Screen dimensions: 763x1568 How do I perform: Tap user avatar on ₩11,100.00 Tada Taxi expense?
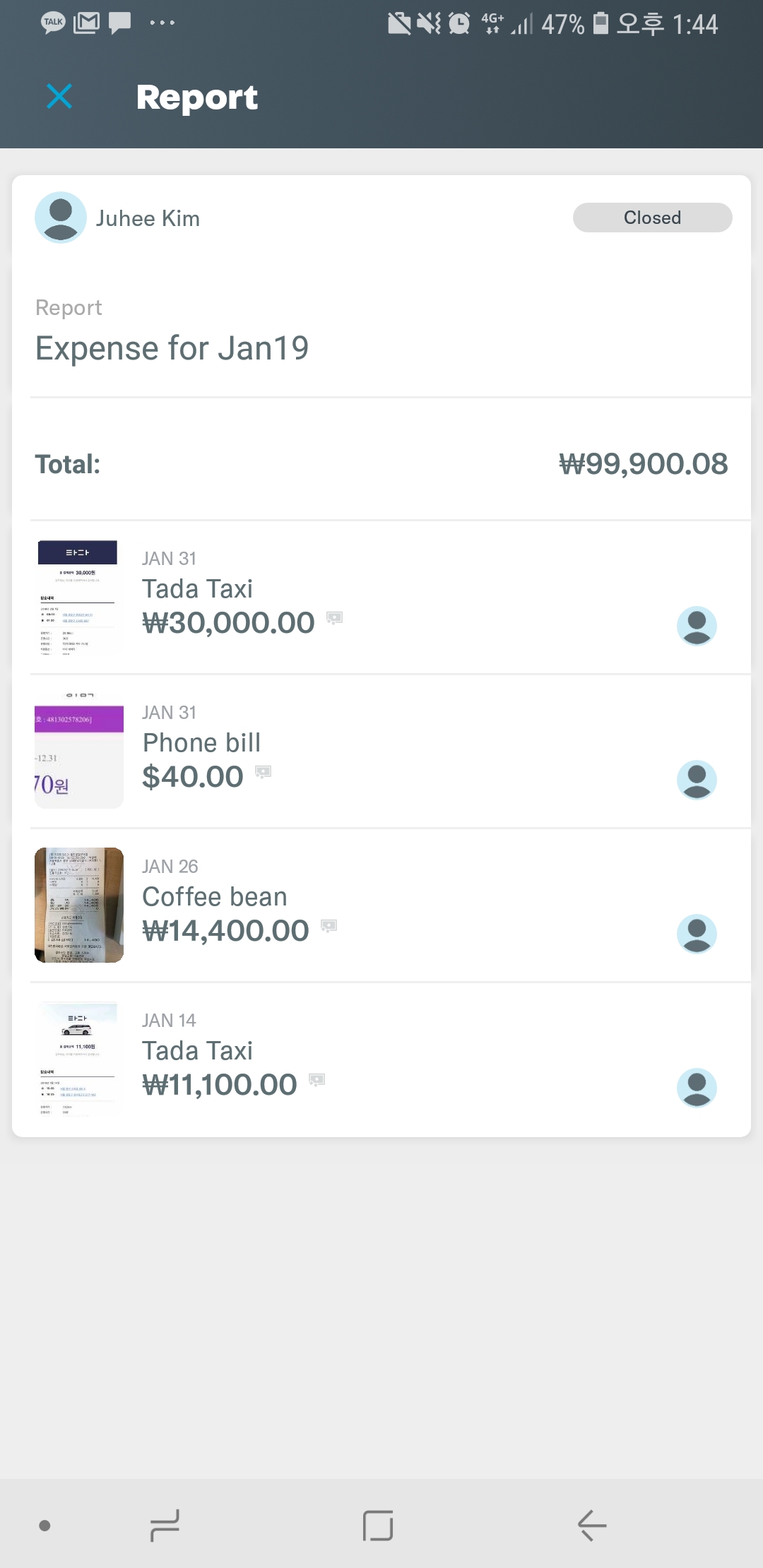697,1088
